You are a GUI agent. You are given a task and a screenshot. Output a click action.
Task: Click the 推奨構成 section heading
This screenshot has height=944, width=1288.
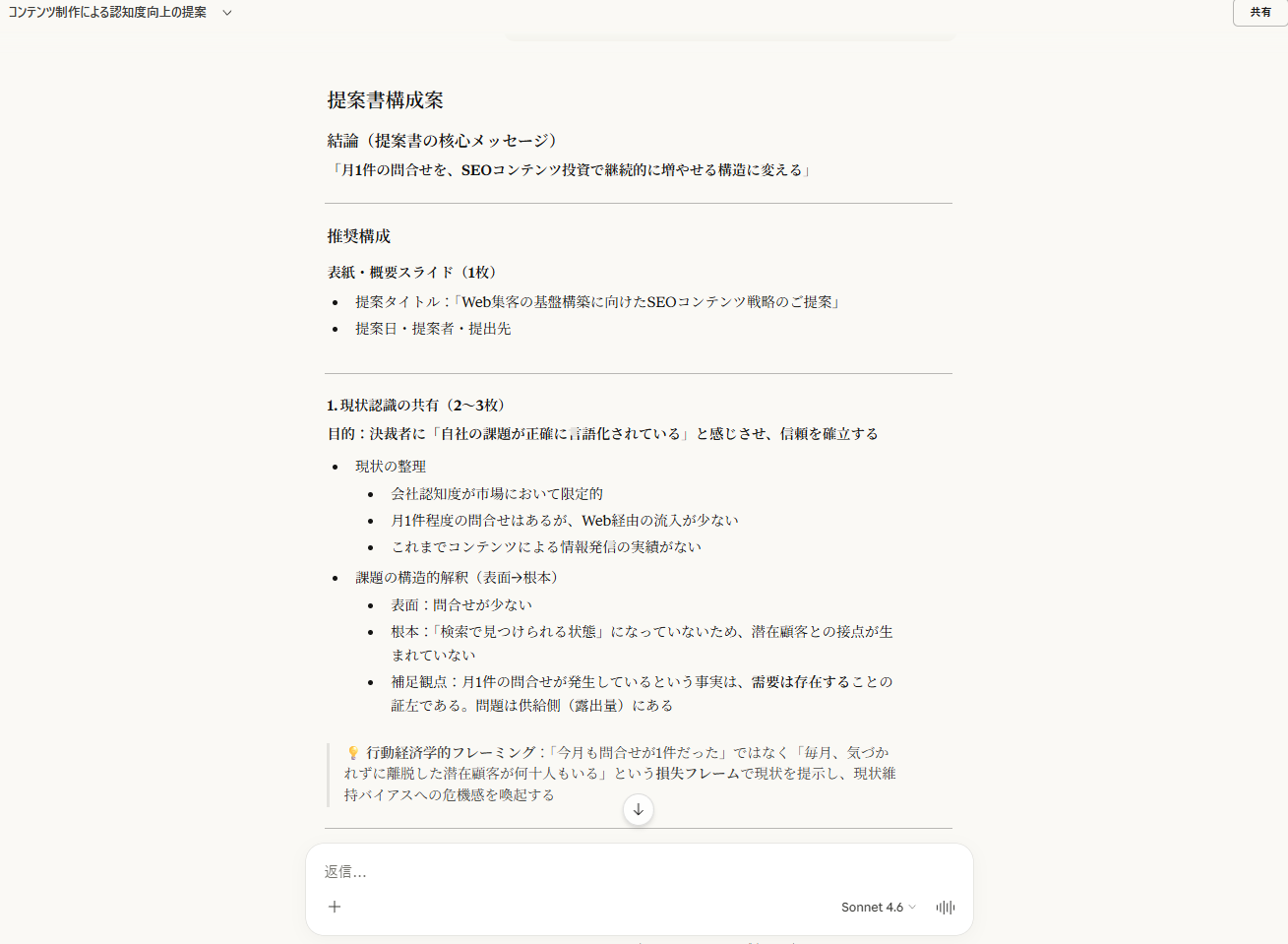(x=356, y=235)
